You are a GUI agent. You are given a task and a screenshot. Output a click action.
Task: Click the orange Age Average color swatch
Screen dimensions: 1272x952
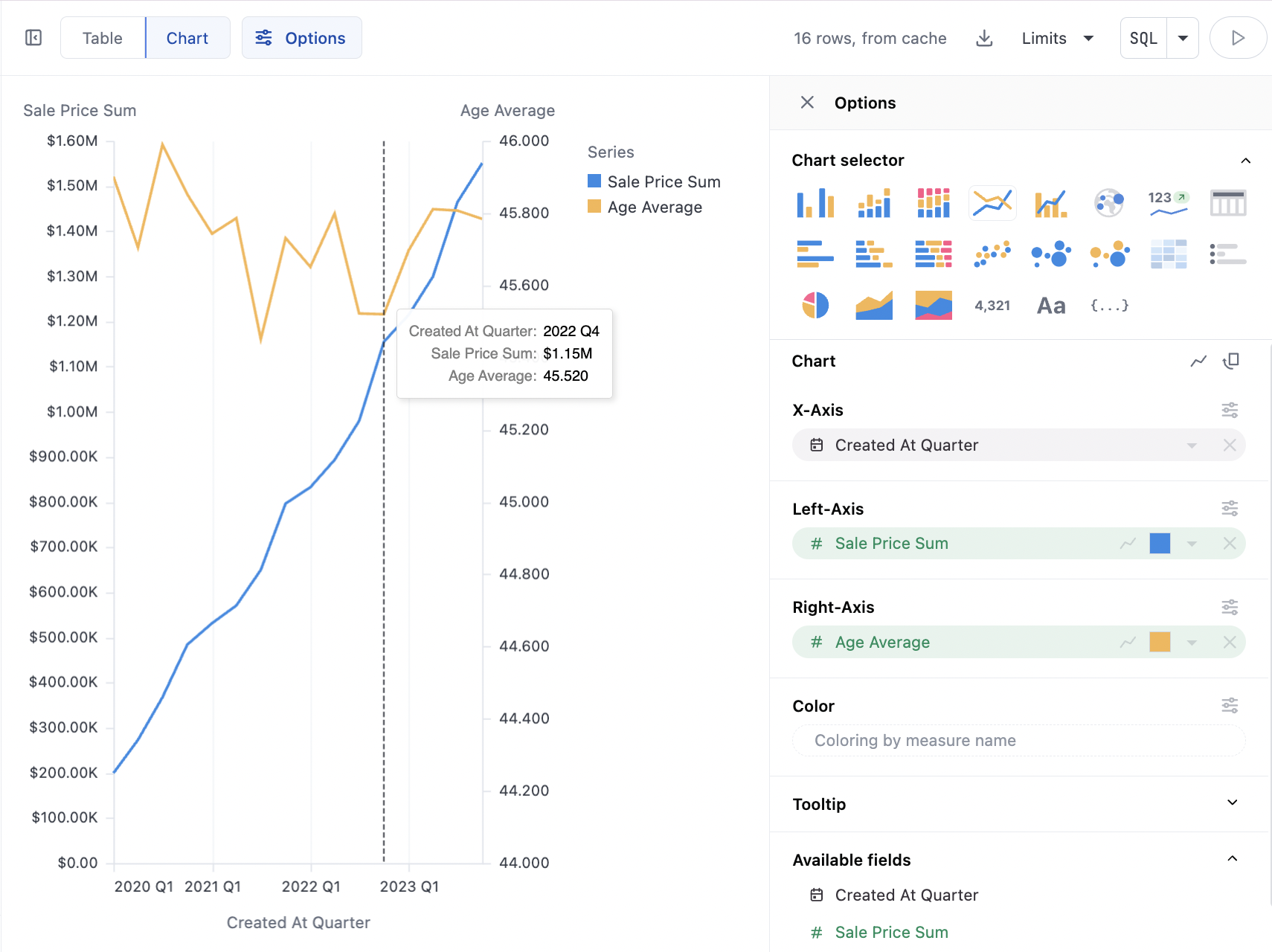1160,642
